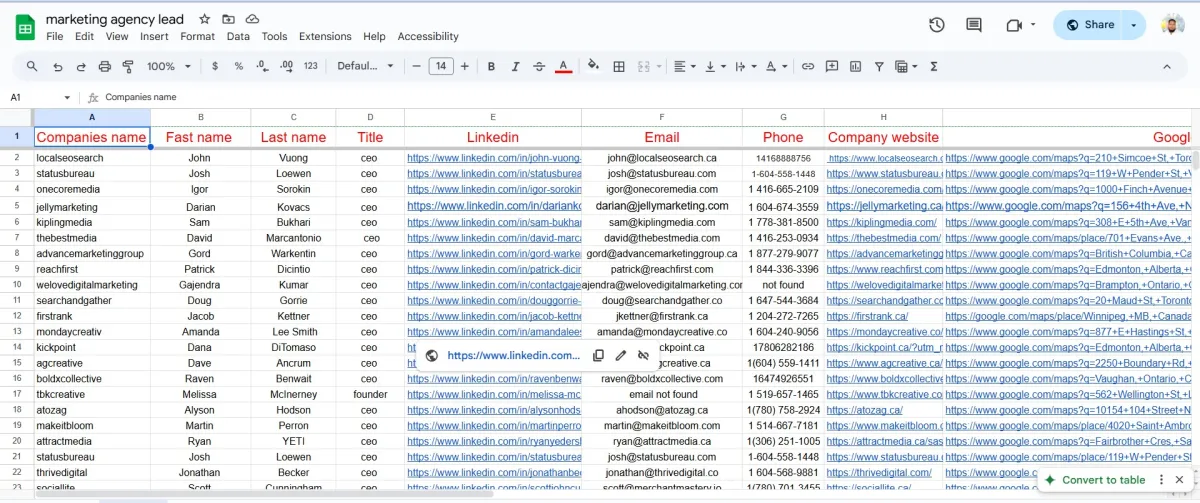Open the search menus tool
This screenshot has height=503, width=1200.
pos(32,66)
